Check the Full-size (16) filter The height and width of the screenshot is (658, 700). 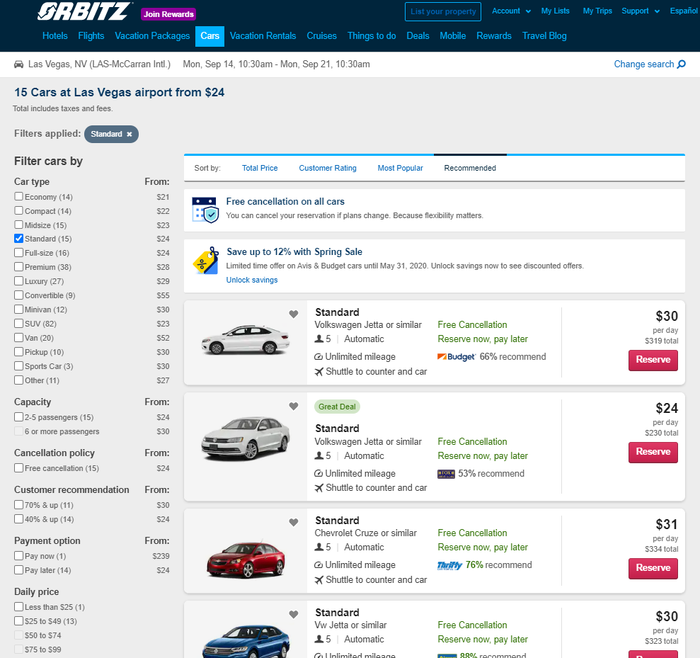(19, 253)
